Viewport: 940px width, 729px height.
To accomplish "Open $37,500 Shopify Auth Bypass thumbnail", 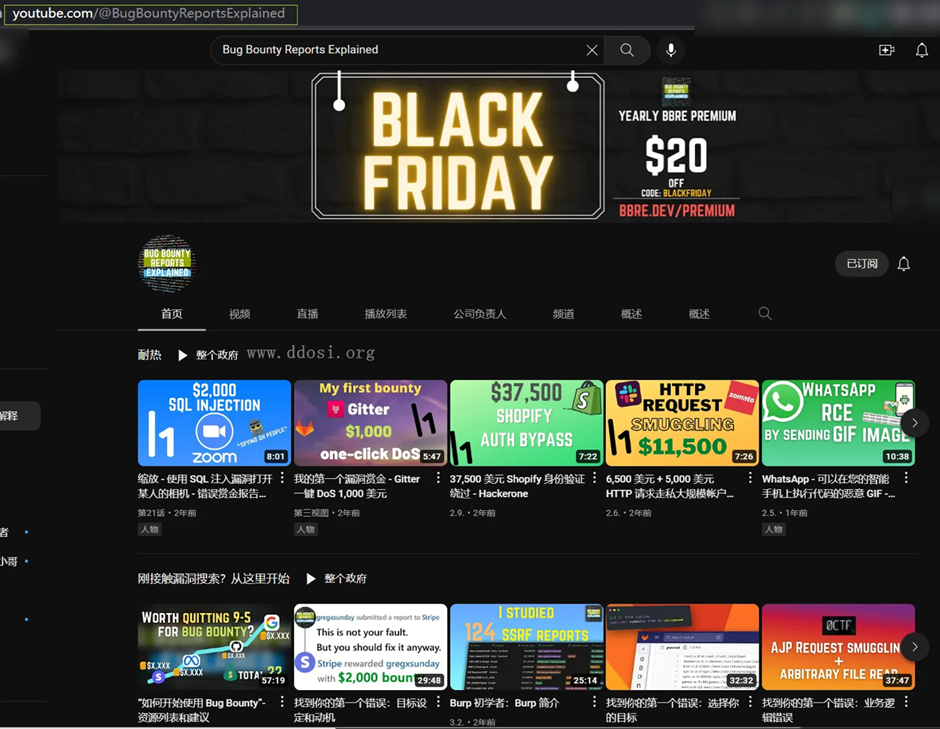I will pyautogui.click(x=526, y=423).
